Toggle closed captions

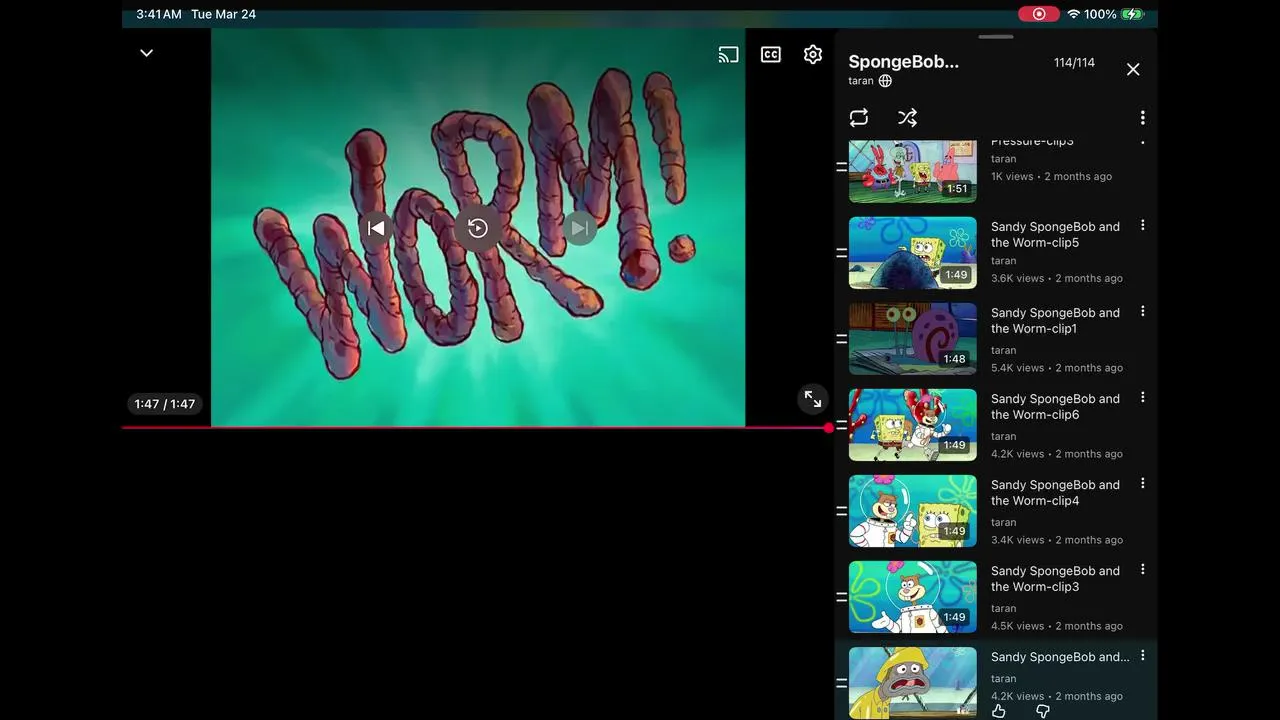tap(771, 55)
